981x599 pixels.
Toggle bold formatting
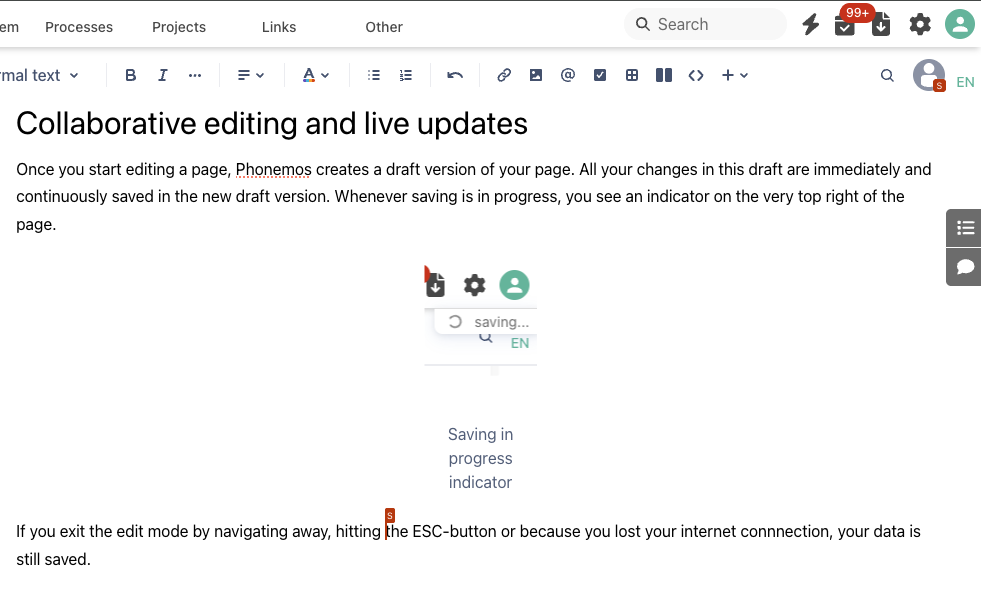click(x=130, y=75)
